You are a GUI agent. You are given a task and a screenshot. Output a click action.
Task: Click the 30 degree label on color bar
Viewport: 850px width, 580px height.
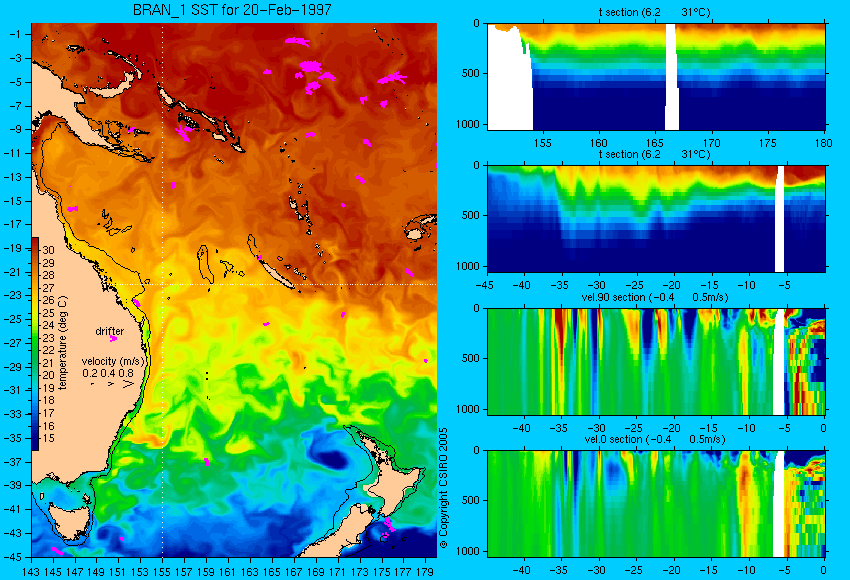(48, 250)
